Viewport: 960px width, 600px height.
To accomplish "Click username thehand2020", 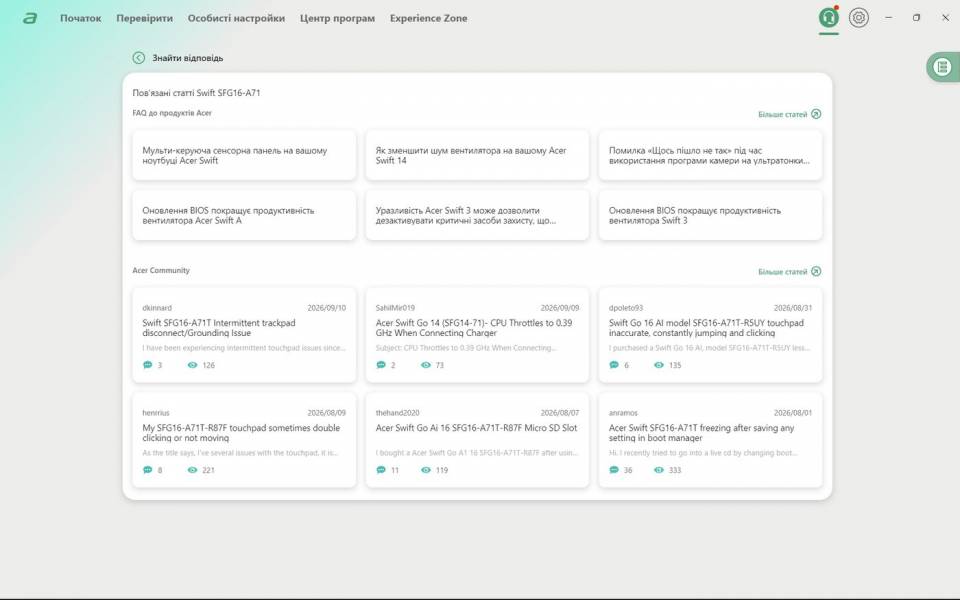I will [x=397, y=413].
